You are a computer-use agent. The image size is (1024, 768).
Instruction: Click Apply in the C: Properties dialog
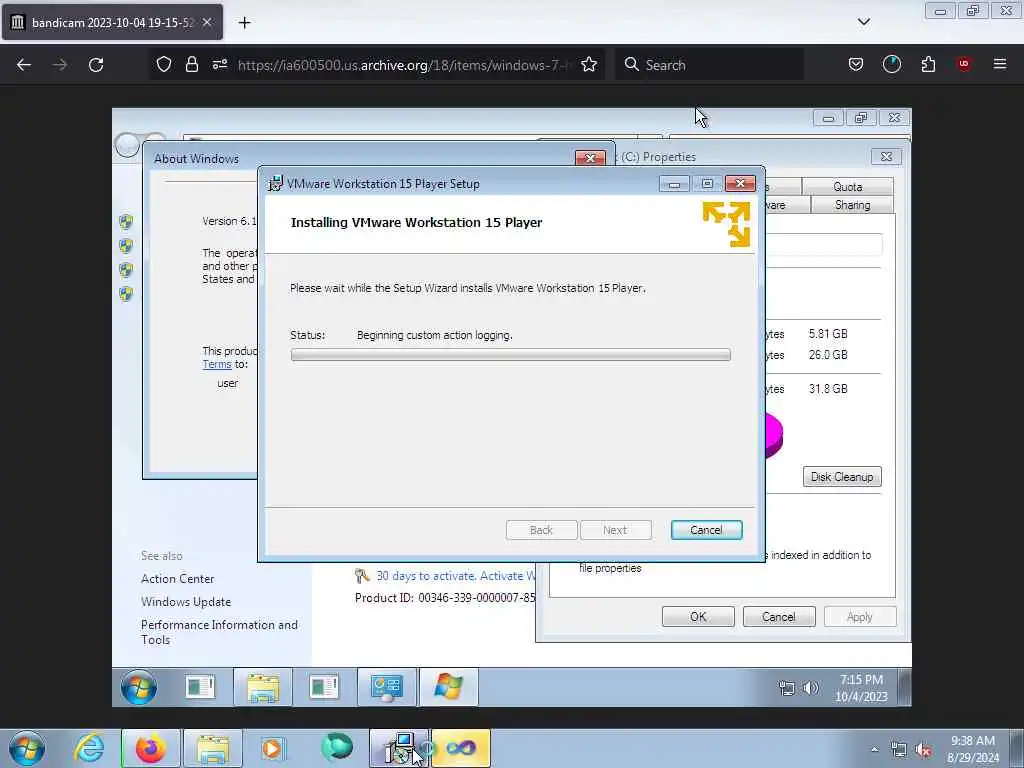click(860, 617)
